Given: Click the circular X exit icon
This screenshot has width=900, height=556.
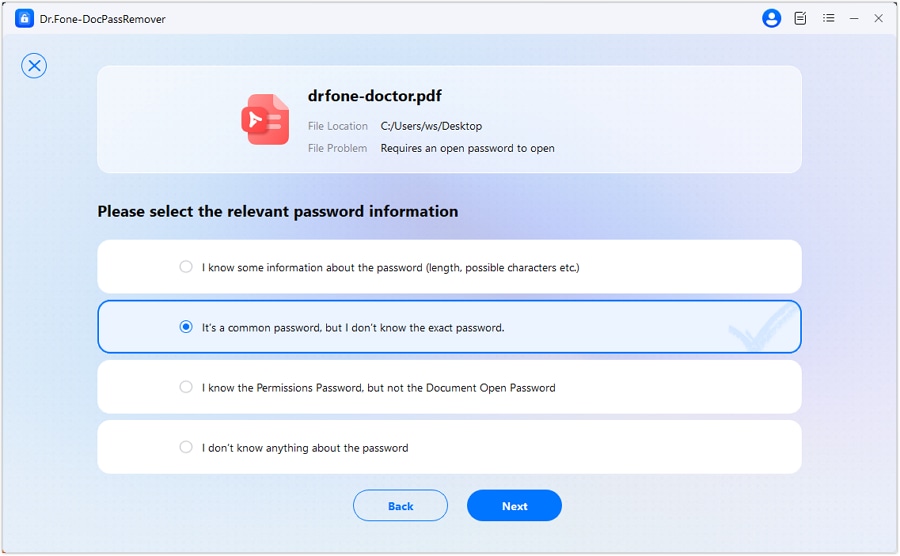Looking at the screenshot, I should [x=34, y=66].
